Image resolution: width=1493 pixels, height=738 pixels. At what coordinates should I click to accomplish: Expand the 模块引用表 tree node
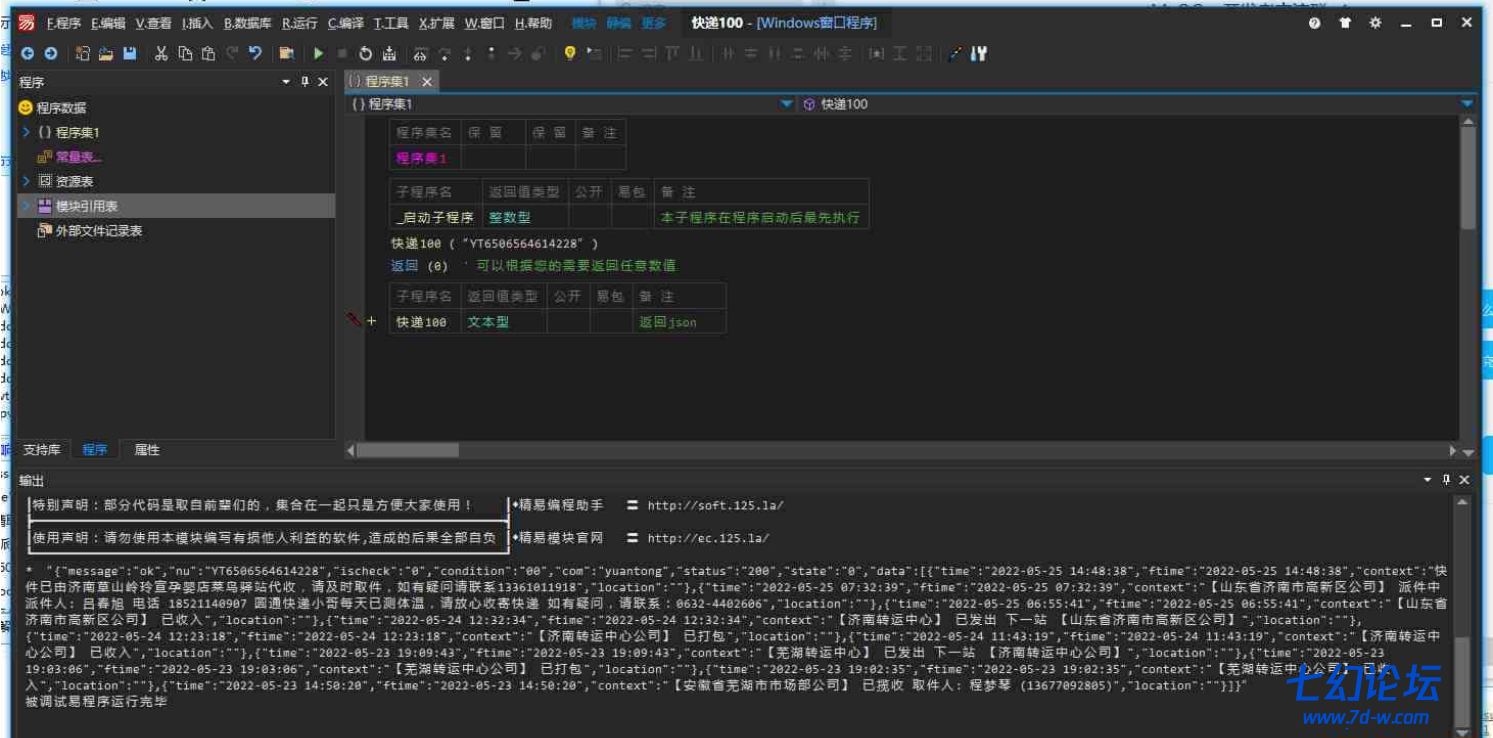point(26,206)
